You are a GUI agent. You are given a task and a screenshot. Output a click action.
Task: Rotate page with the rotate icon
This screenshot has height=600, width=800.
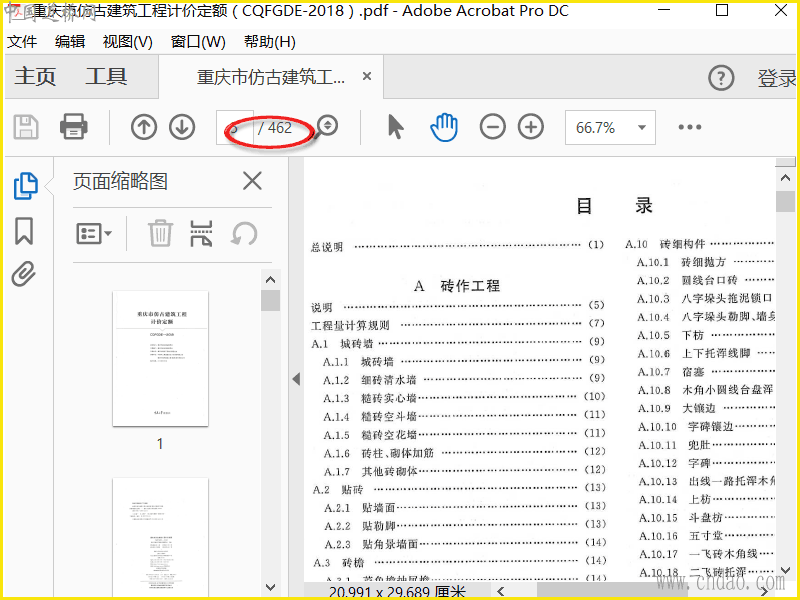click(x=244, y=234)
